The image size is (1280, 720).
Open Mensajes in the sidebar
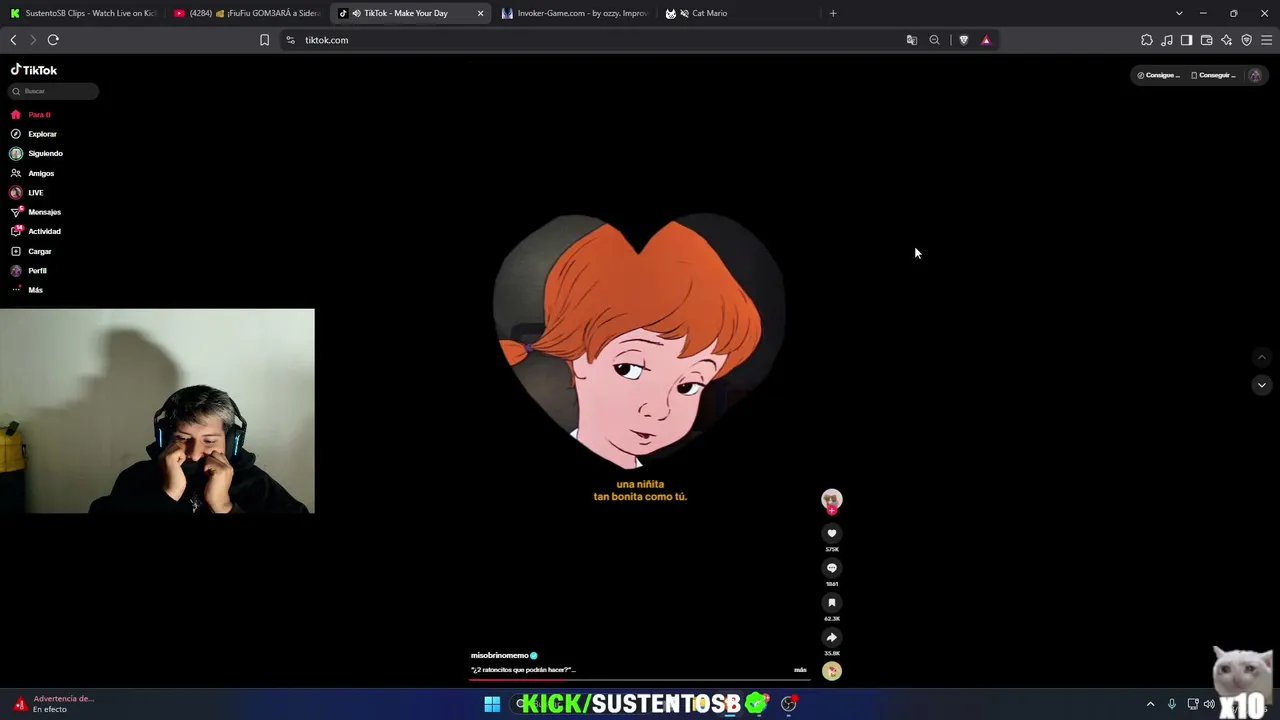pyautogui.click(x=36, y=212)
